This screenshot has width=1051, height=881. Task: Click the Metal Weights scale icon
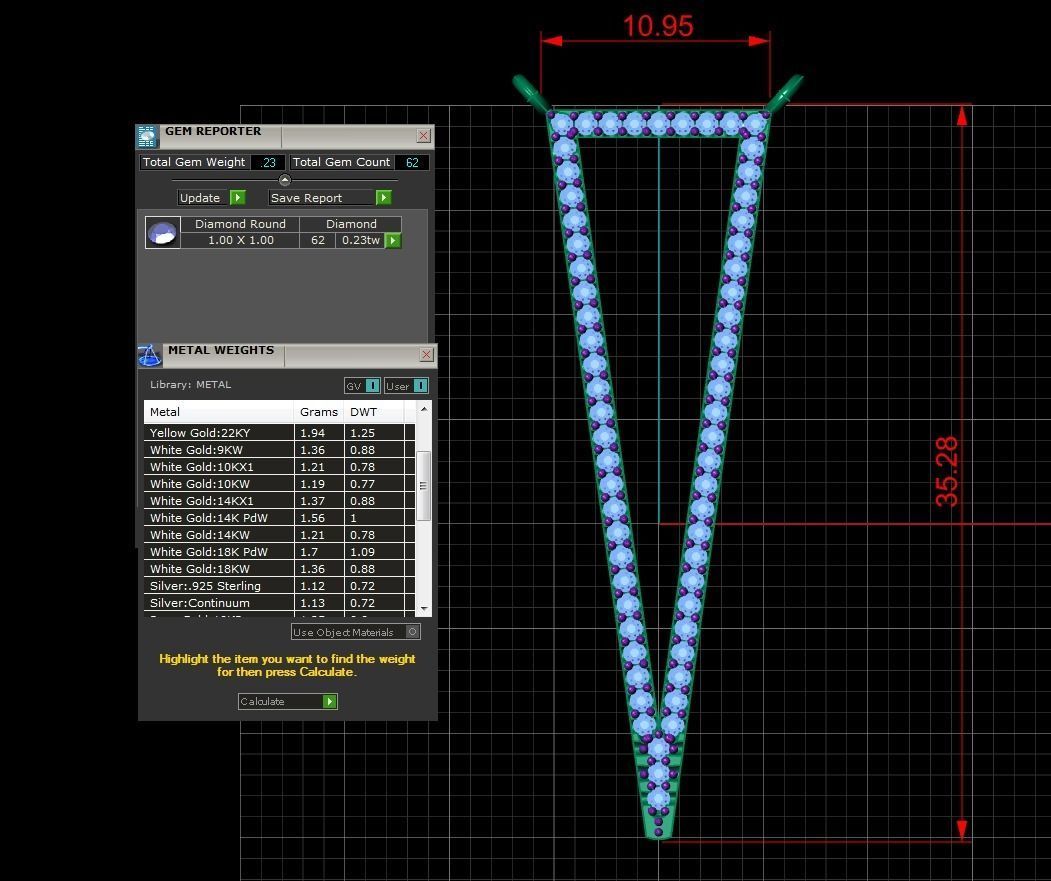coord(150,355)
